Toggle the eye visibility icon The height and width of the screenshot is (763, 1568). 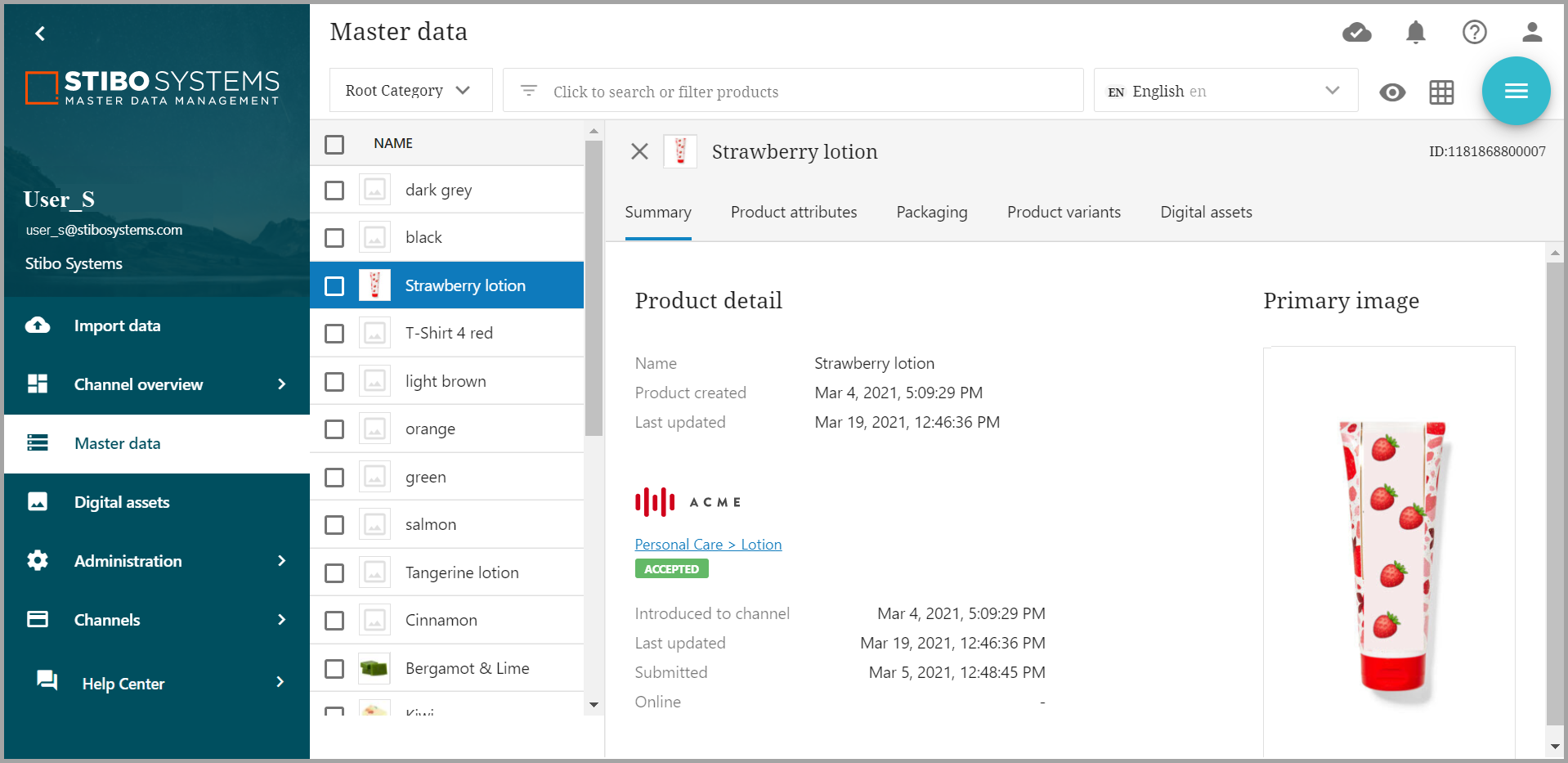click(1392, 92)
